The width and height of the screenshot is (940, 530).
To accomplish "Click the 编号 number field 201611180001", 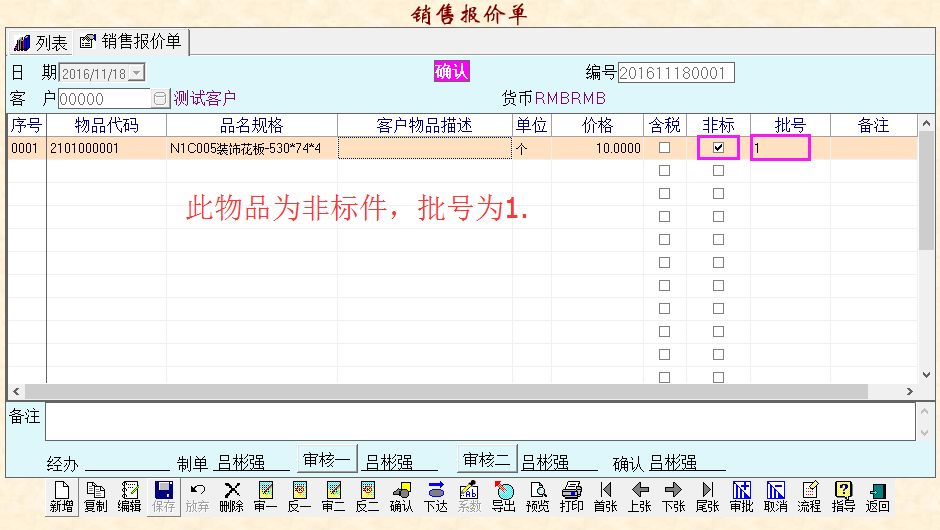I will tap(676, 73).
